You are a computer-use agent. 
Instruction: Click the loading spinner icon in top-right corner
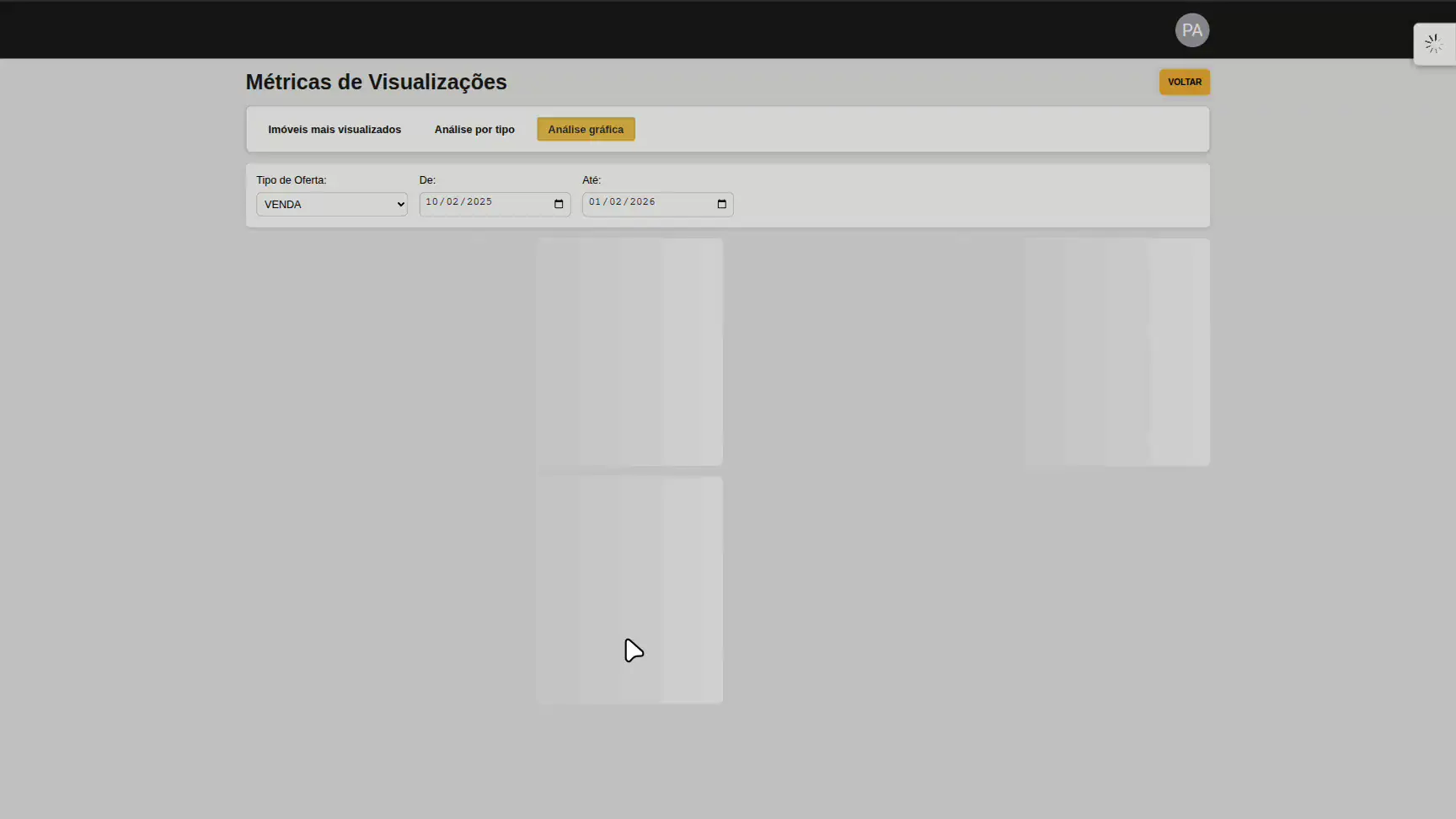(1433, 43)
